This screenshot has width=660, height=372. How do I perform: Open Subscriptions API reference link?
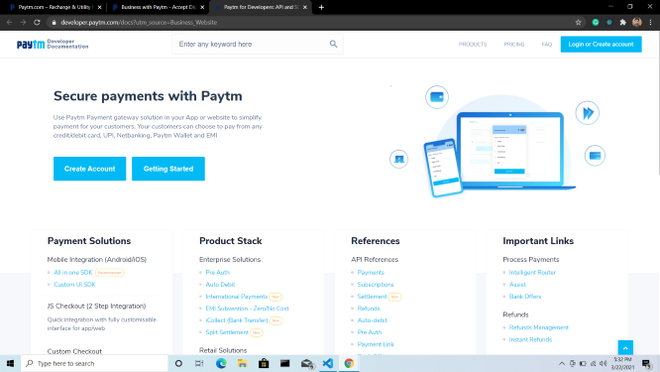pyautogui.click(x=375, y=284)
